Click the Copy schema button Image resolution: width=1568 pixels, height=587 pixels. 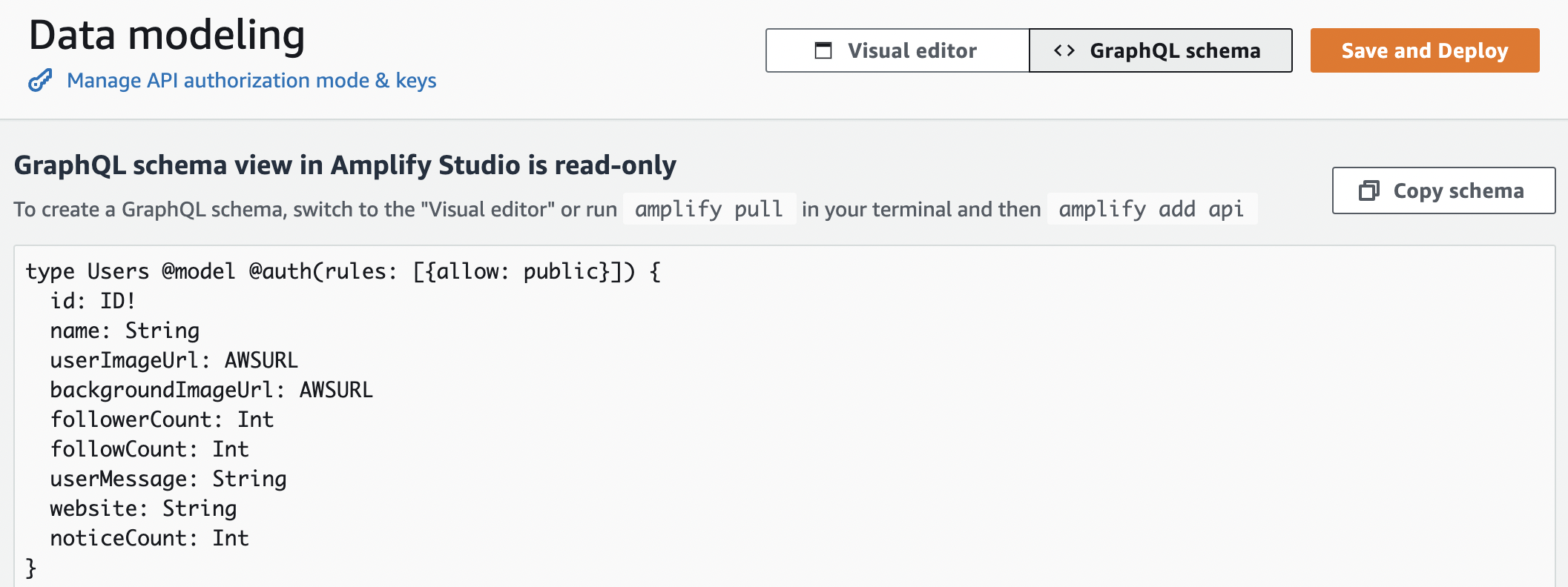tap(1443, 190)
